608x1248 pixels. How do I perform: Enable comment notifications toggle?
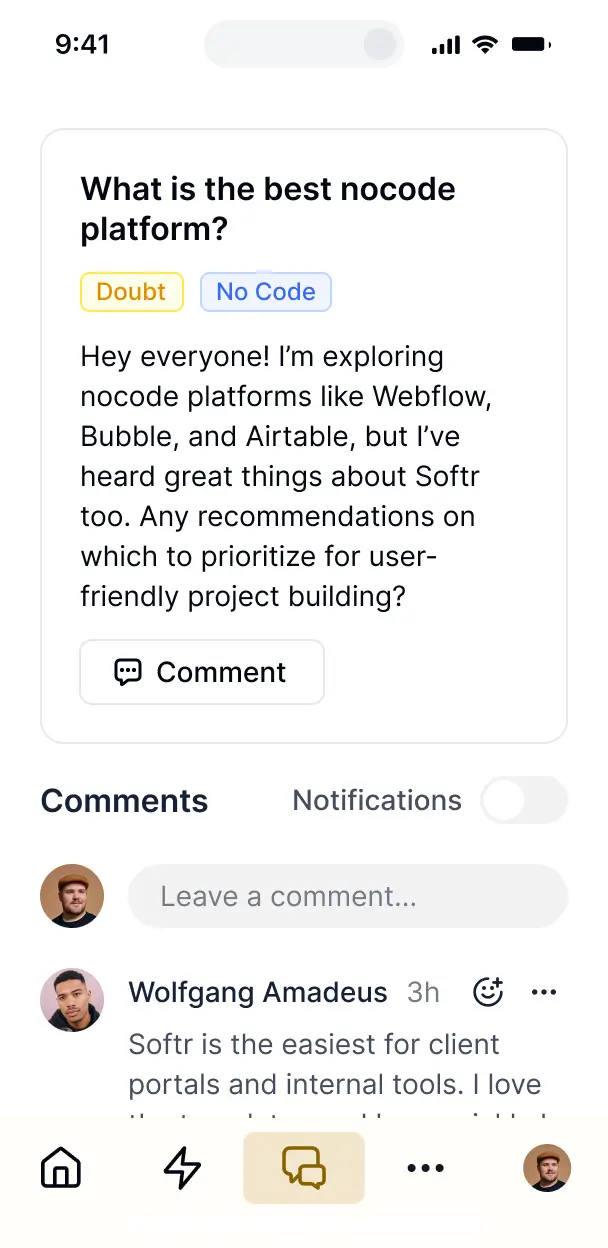(524, 800)
